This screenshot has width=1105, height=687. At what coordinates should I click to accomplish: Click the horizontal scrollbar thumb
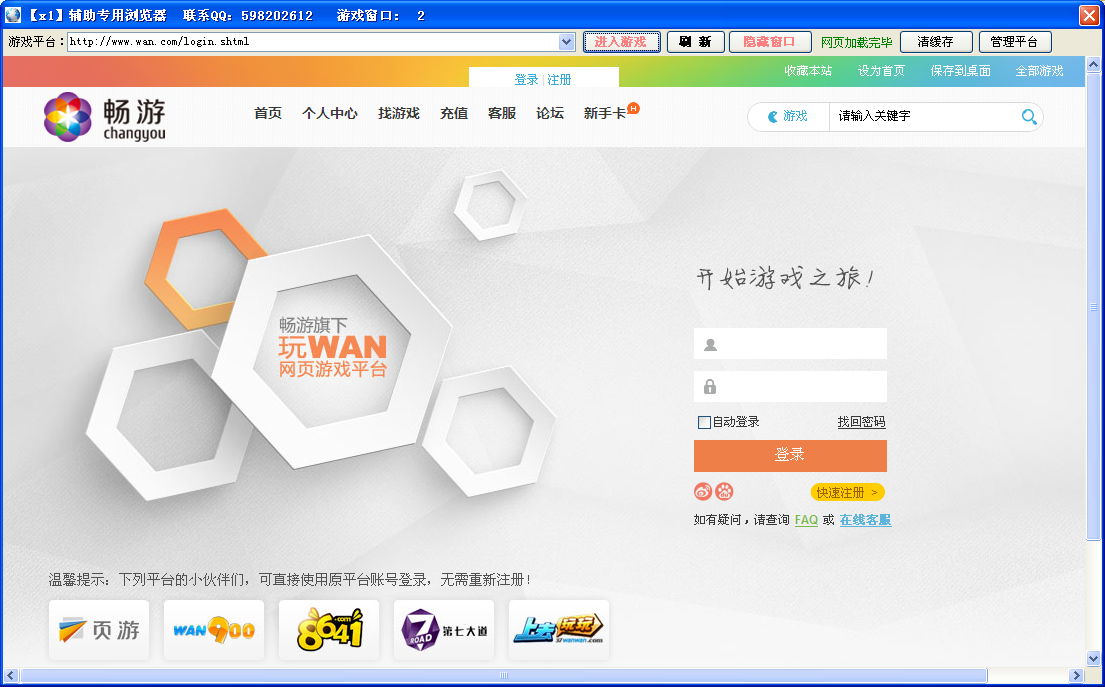coord(503,675)
